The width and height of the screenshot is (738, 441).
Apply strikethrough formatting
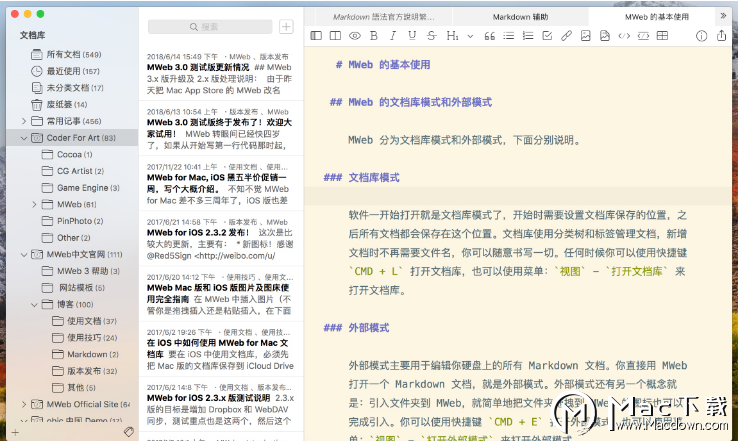431,36
